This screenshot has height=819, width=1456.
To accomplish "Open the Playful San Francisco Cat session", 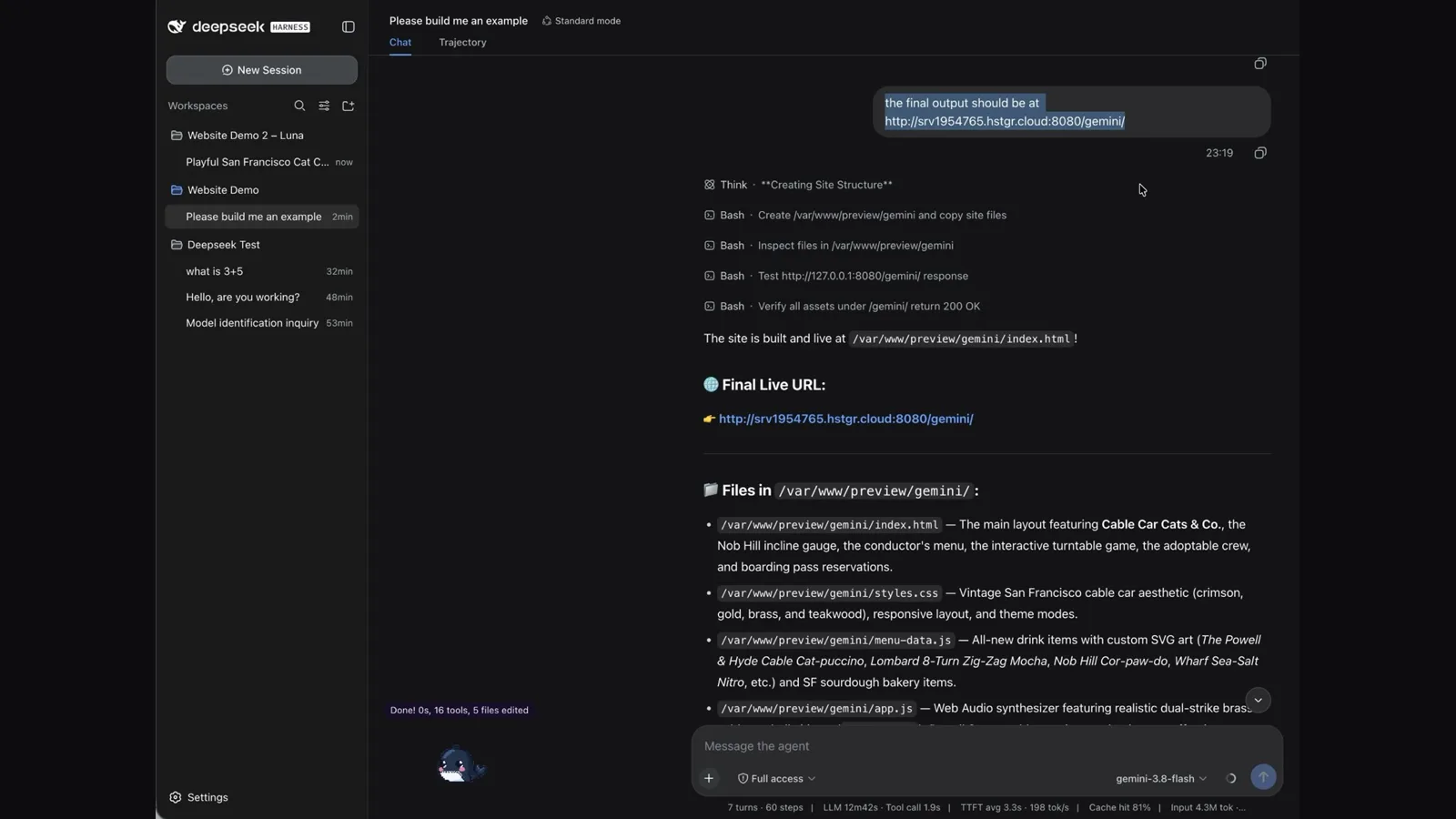I will pos(261,162).
